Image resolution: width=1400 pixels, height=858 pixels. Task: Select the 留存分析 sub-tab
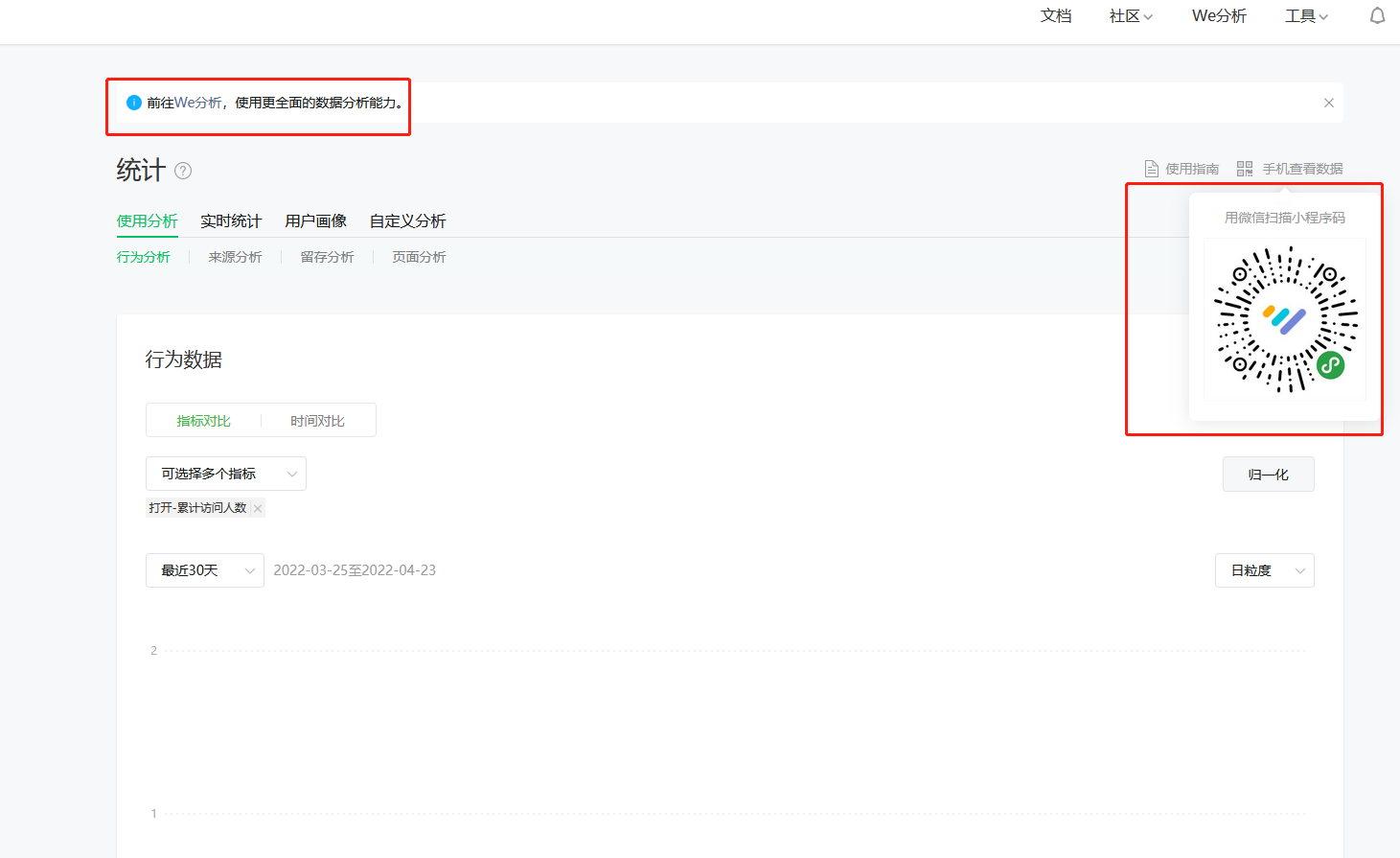[x=327, y=257]
